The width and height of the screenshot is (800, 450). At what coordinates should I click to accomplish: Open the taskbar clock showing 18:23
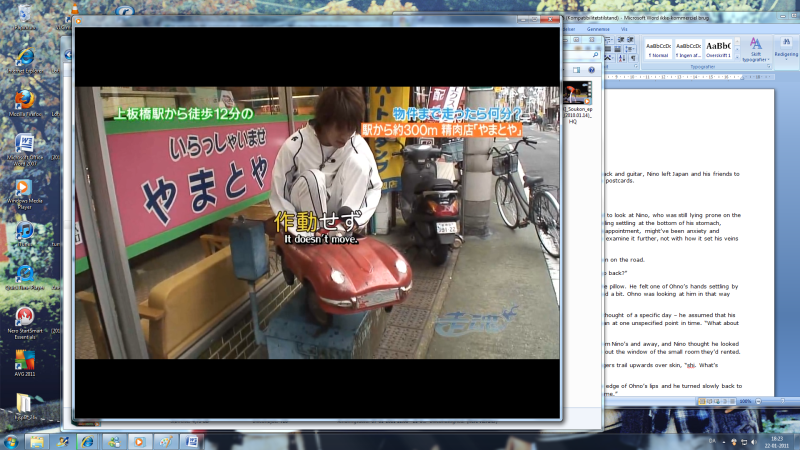pos(777,442)
